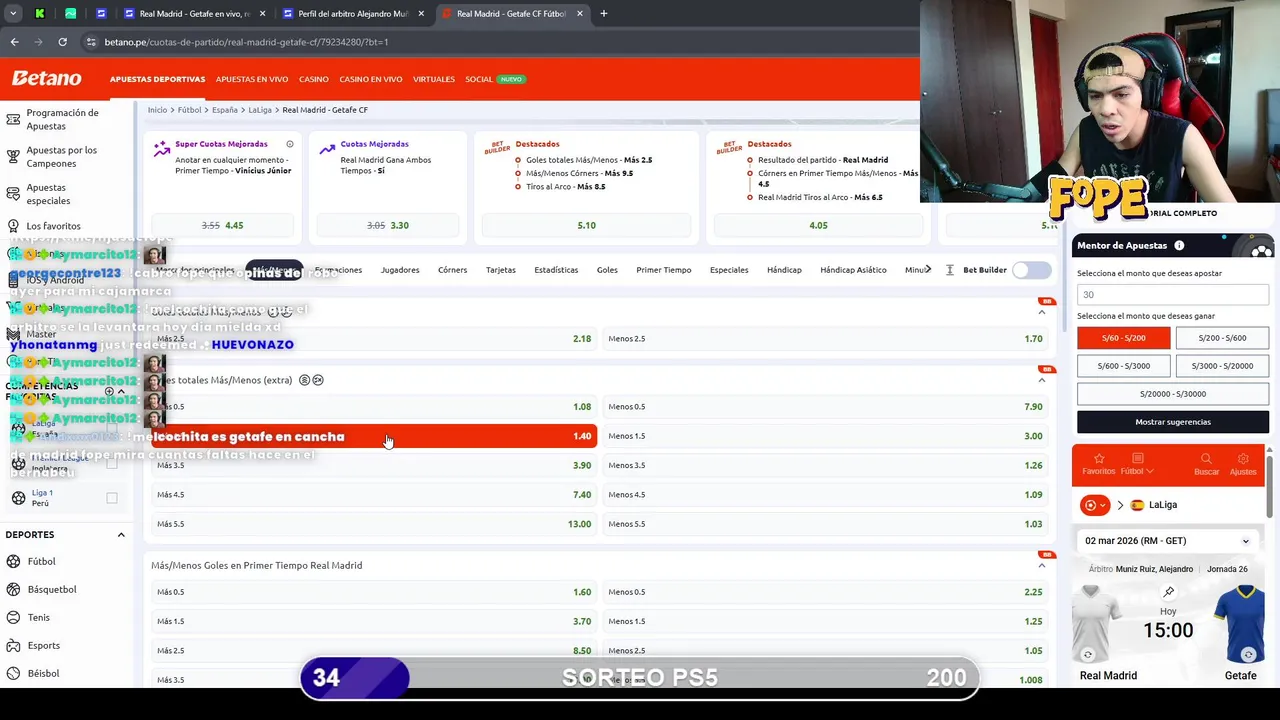Switch to the Hándicap Asiático tab
Screen dimensions: 1280x720
click(853, 270)
